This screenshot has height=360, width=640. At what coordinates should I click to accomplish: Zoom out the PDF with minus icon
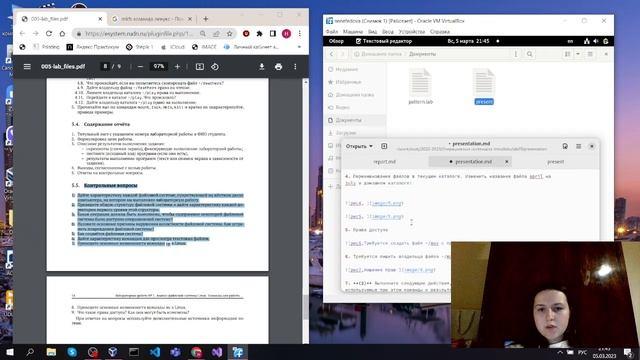[140, 67]
